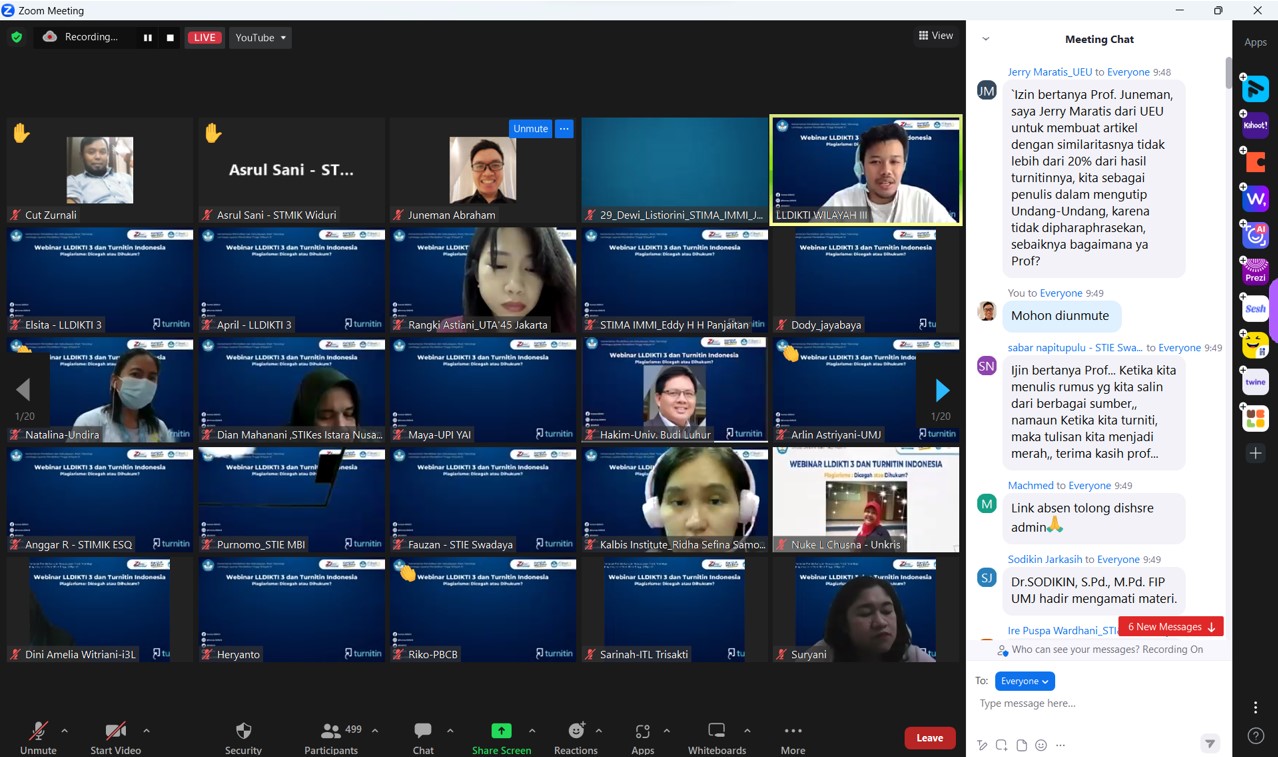This screenshot has width=1278, height=757.
Task: Unmute the microphone in the toolbar
Action: point(38,738)
